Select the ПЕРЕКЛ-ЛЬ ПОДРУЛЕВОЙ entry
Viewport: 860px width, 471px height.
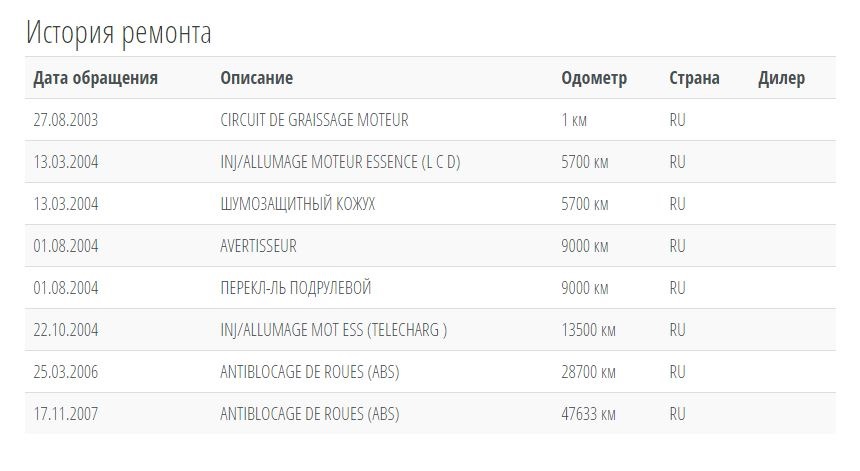(x=296, y=288)
